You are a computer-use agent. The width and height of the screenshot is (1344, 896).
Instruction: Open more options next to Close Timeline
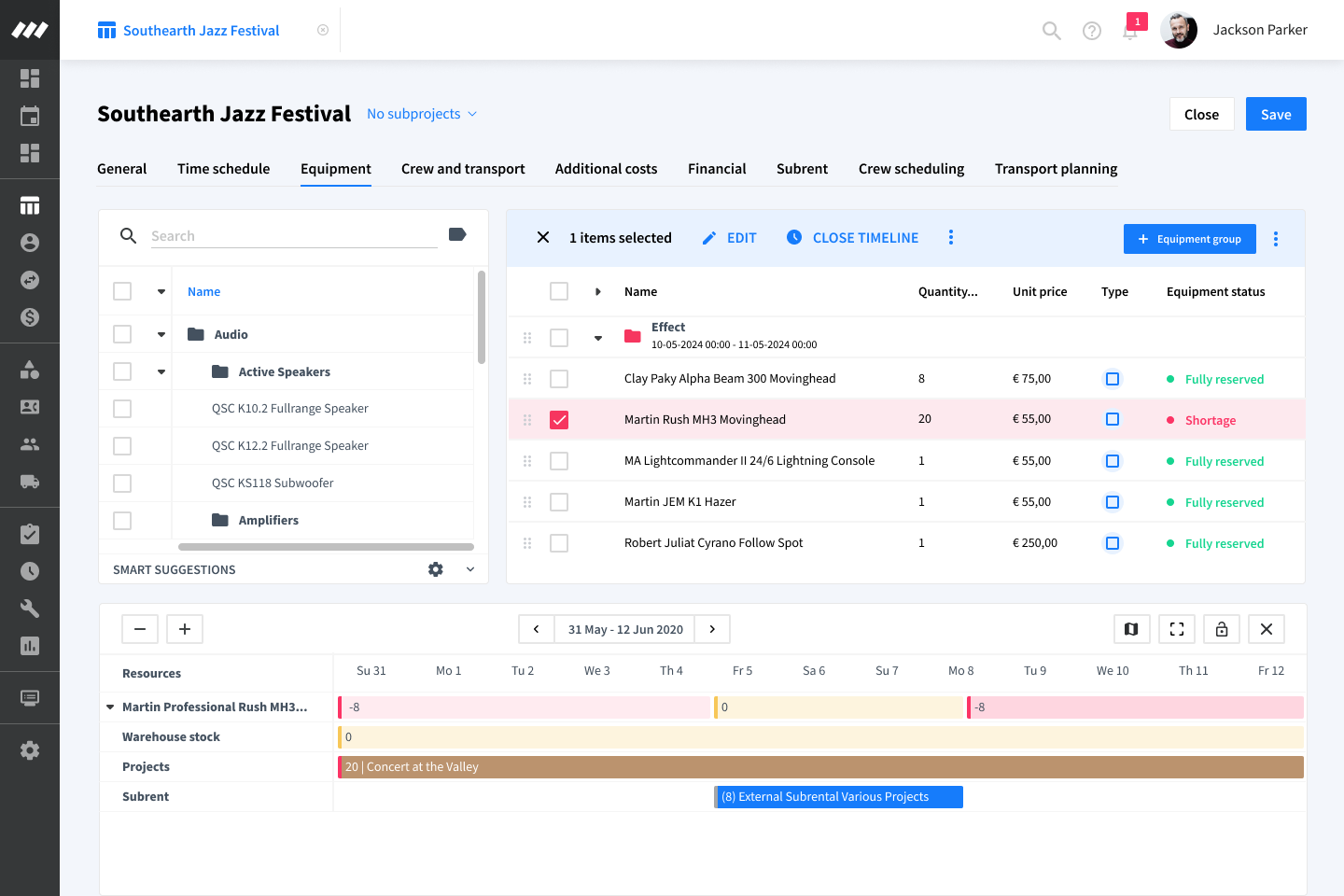[x=951, y=237]
